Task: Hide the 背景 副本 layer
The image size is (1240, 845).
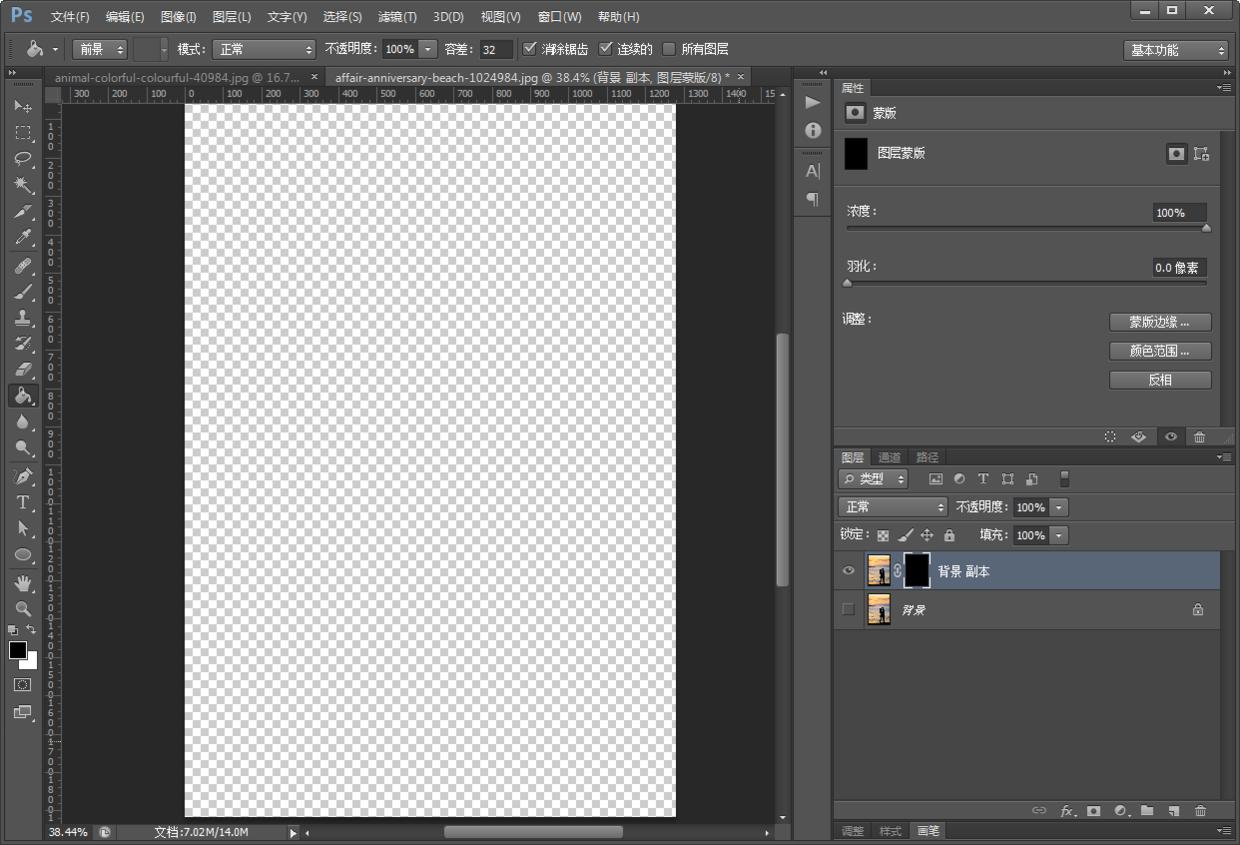Action: [x=849, y=571]
